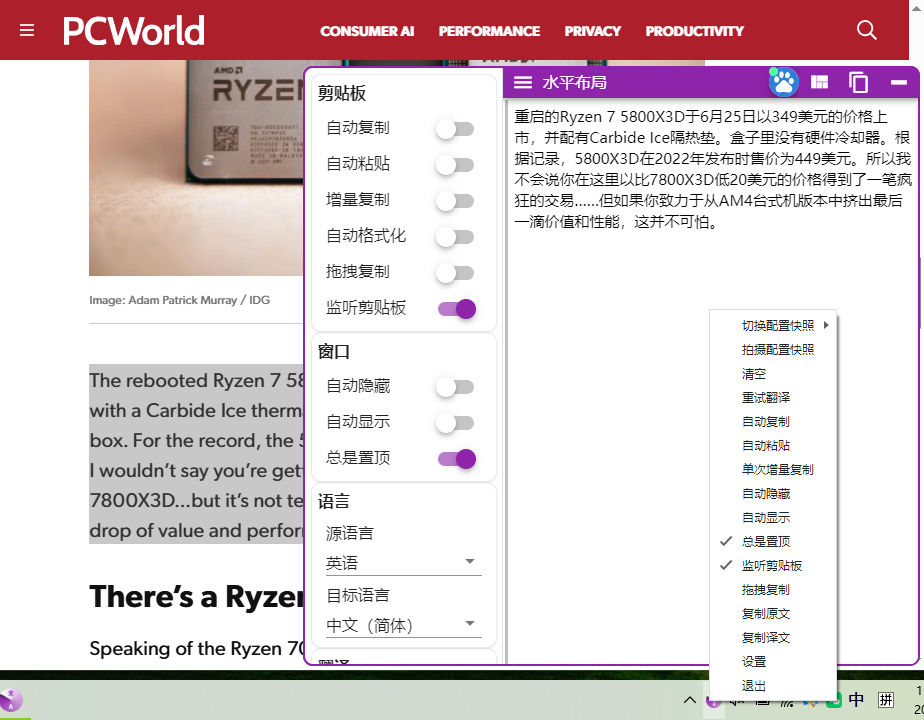Open the 目标语言 dropdown showing 中文（简体）

pyautogui.click(x=404, y=625)
